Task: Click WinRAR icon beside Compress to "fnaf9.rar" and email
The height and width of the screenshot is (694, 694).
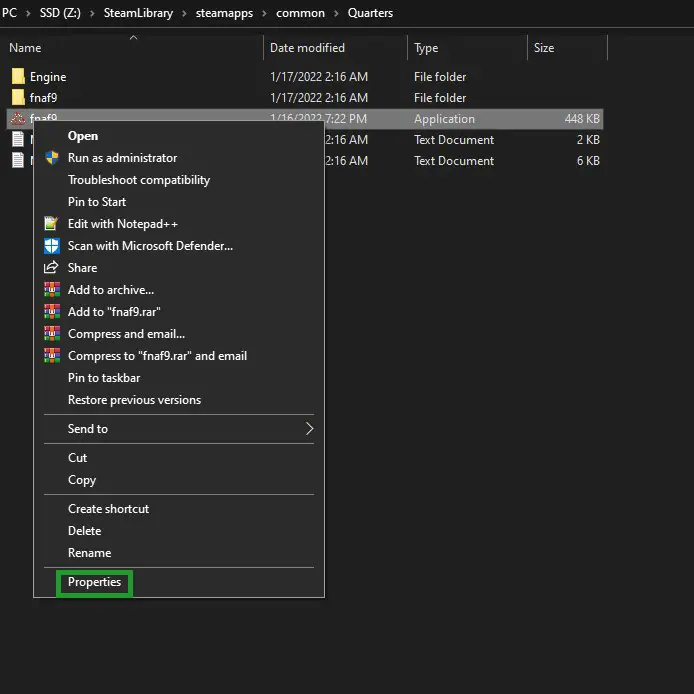Action: [52, 355]
